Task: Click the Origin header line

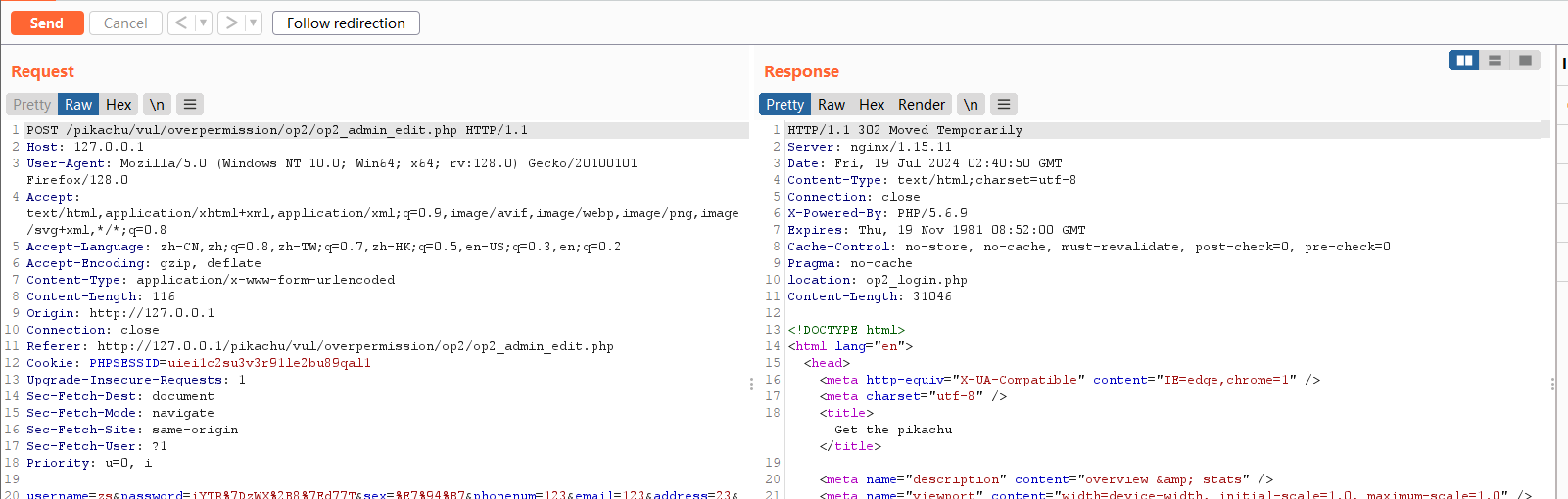Action: click(120, 313)
